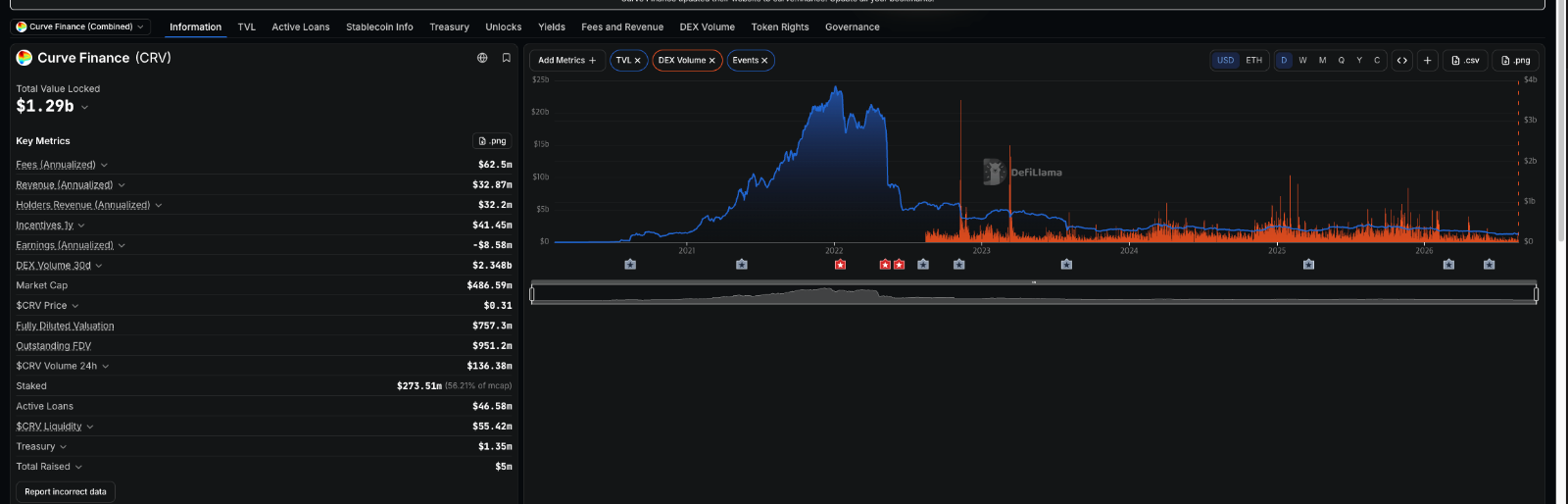Switch to the Governance tab
Image resolution: width=1568 pixels, height=504 pixels.
(x=853, y=26)
